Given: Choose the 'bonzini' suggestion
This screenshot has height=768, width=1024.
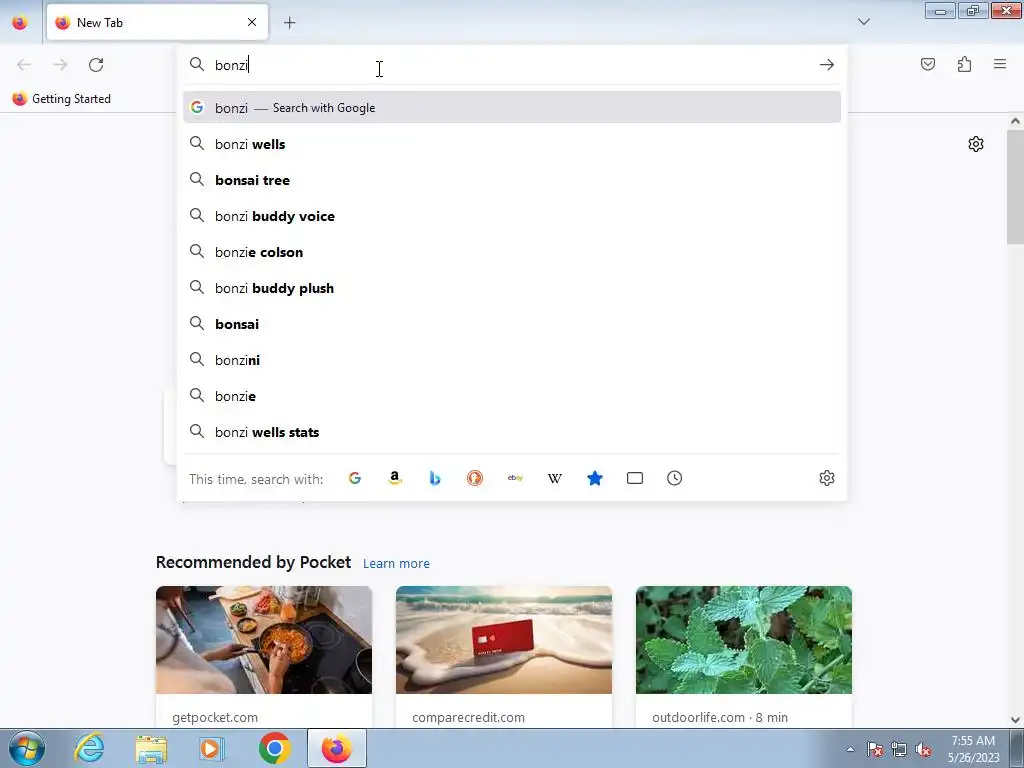Looking at the screenshot, I should click(512, 360).
